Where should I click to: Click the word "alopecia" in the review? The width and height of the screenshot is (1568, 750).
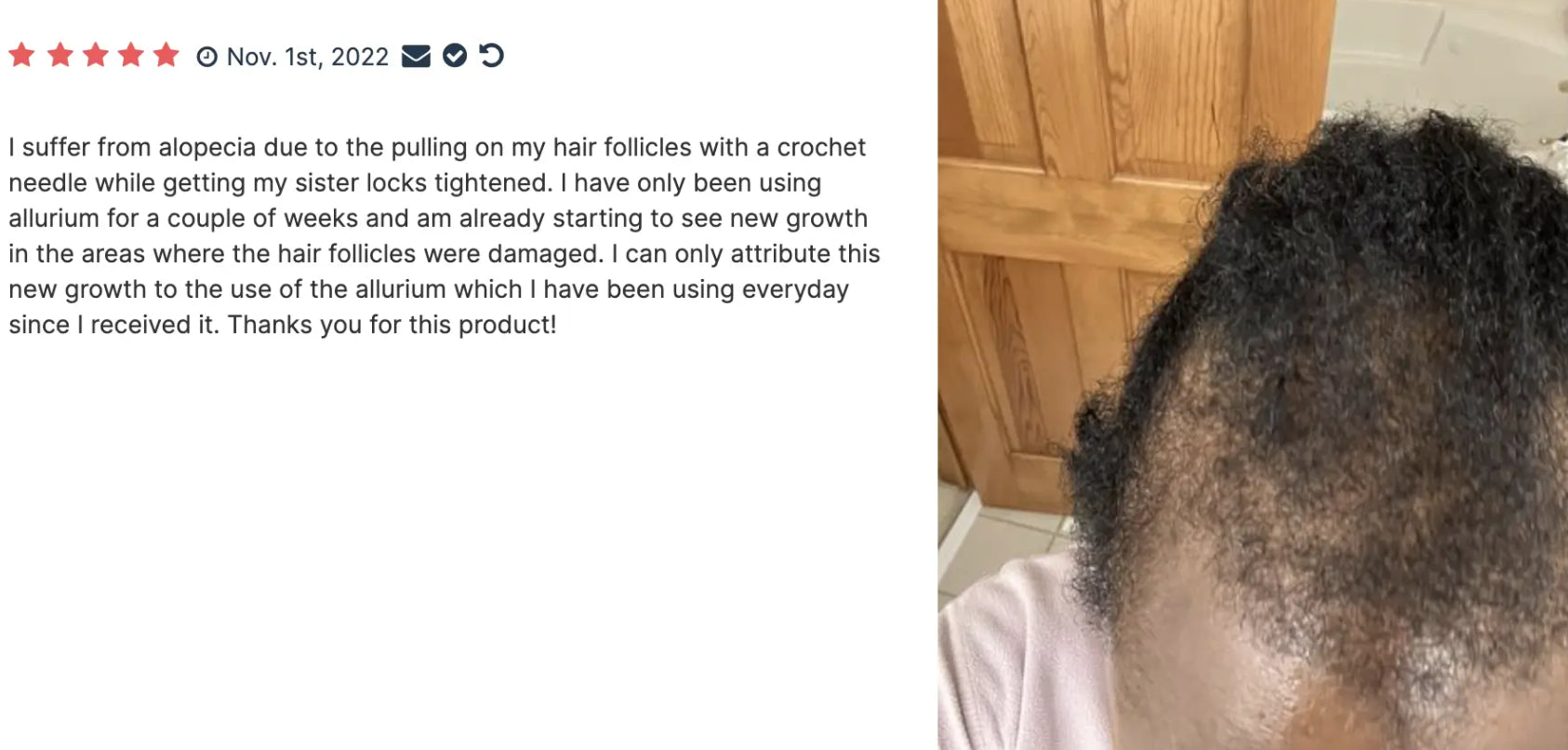pyautogui.click(x=207, y=147)
